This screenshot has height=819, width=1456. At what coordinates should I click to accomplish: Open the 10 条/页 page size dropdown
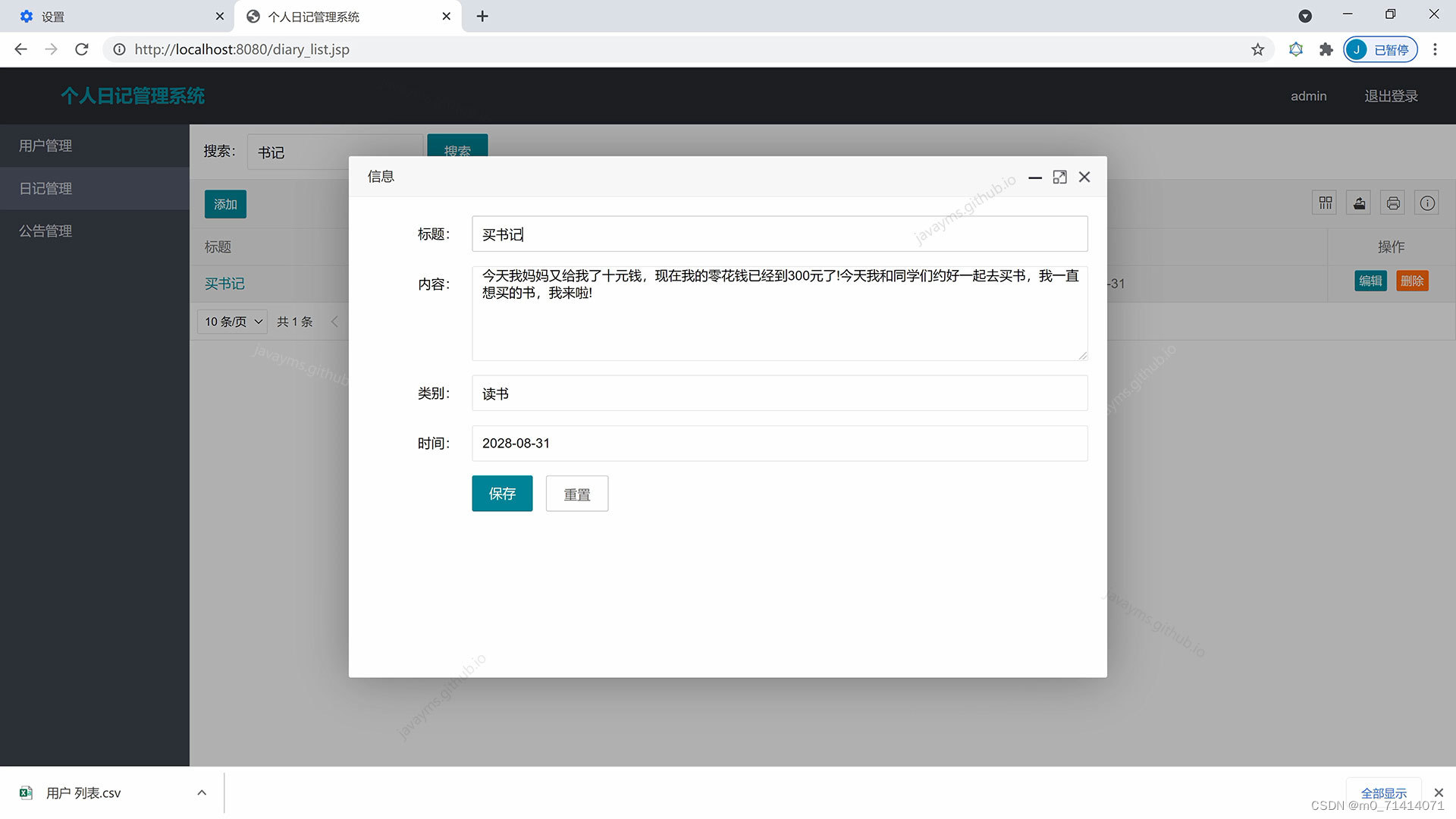coord(233,322)
